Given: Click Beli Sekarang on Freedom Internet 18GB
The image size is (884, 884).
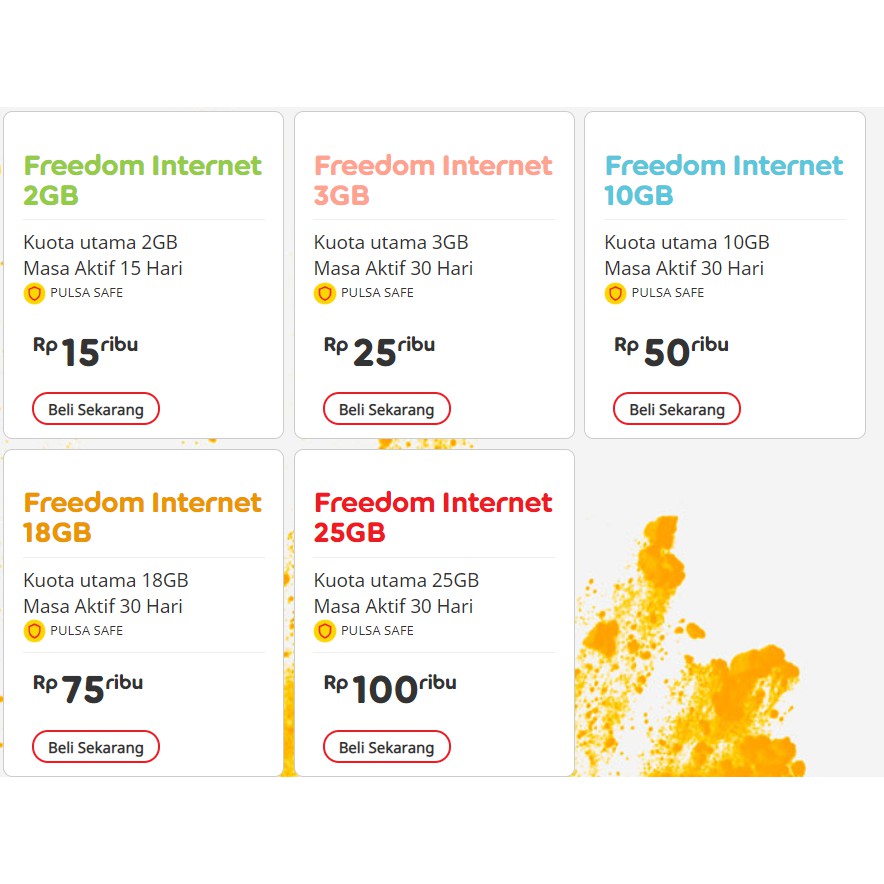Looking at the screenshot, I should click(95, 746).
